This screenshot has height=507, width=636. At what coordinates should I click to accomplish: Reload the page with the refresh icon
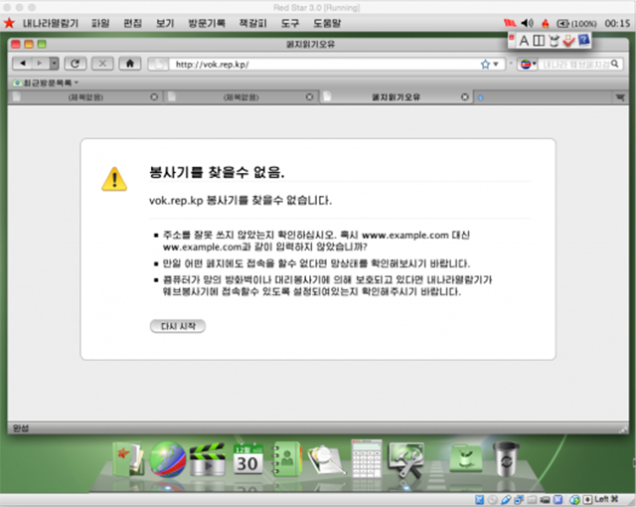tap(75, 64)
